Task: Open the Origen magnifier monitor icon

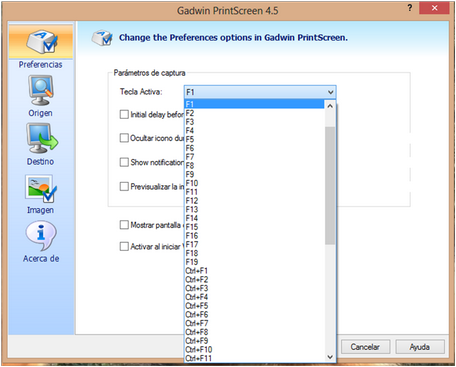Action: point(40,90)
